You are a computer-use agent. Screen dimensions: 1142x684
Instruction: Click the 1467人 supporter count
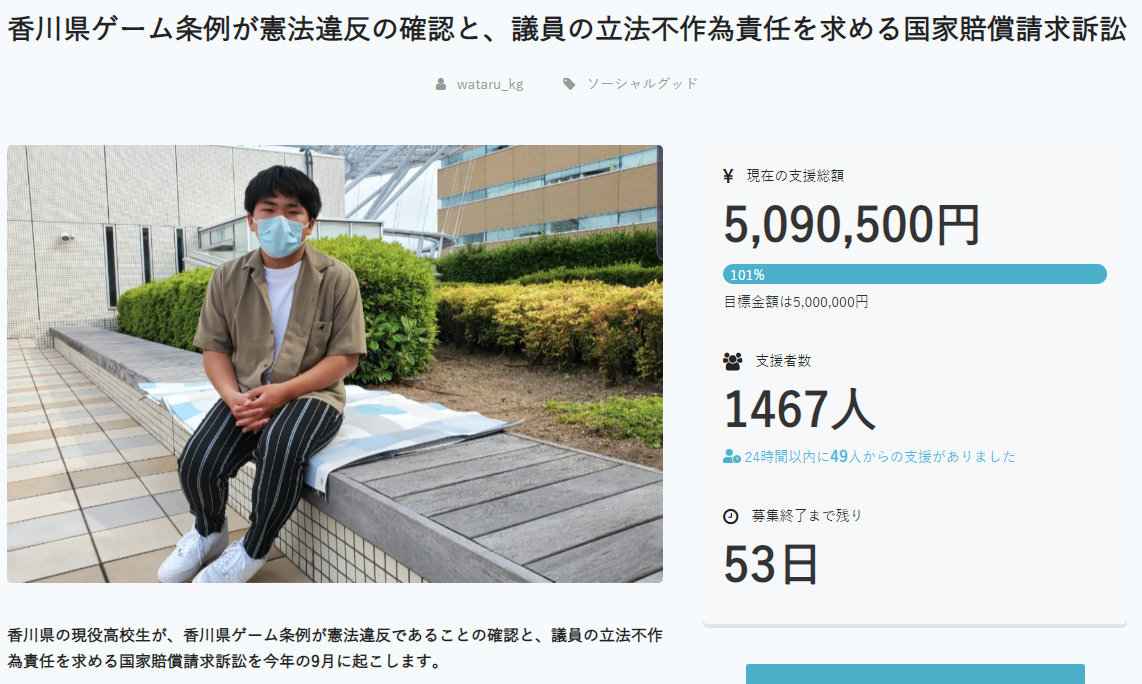pos(799,409)
